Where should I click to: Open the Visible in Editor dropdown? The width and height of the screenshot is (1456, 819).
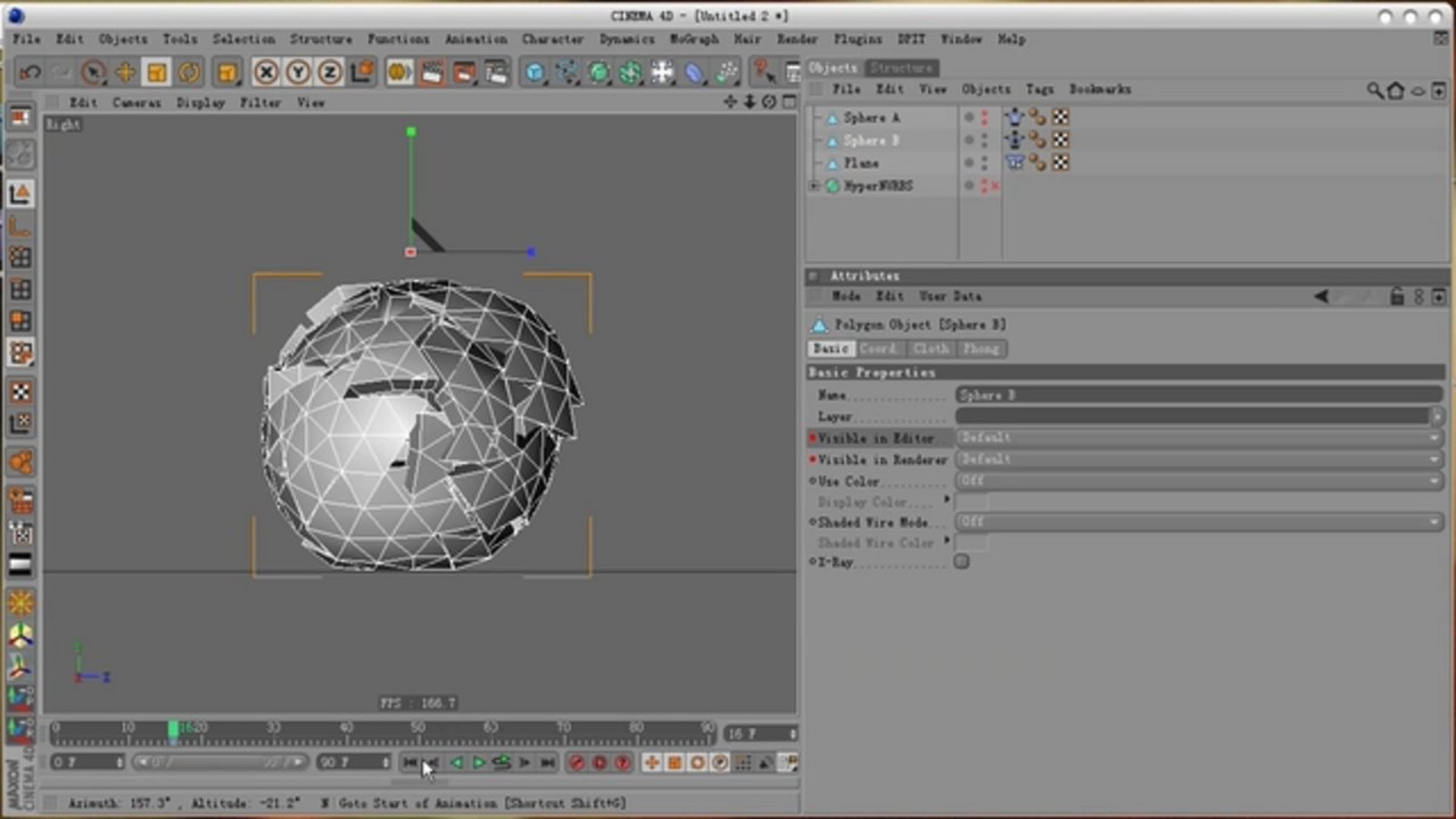point(1199,437)
